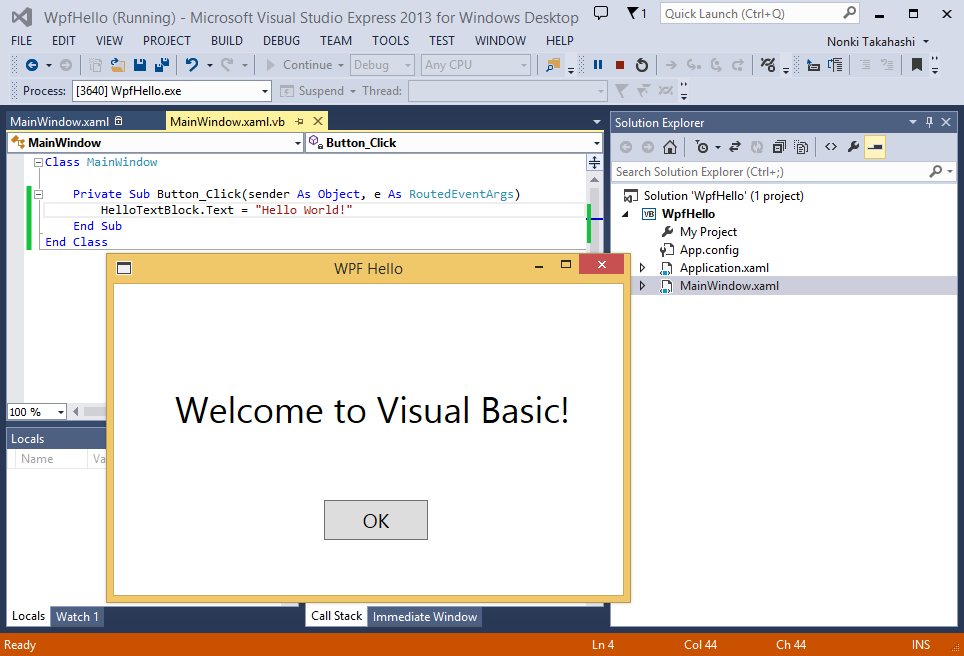Close the MainWindow.xaml.vb tab
This screenshot has width=964, height=656.
pos(318,122)
